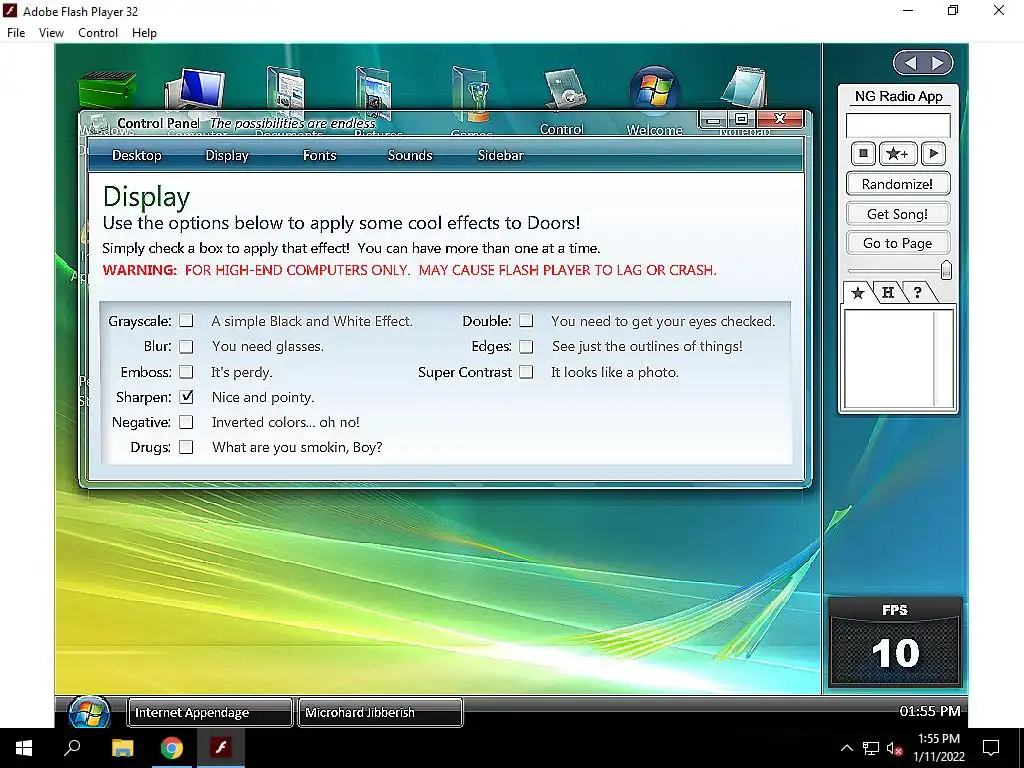
Task: Enable the Edges effect checkbox
Action: pos(526,346)
